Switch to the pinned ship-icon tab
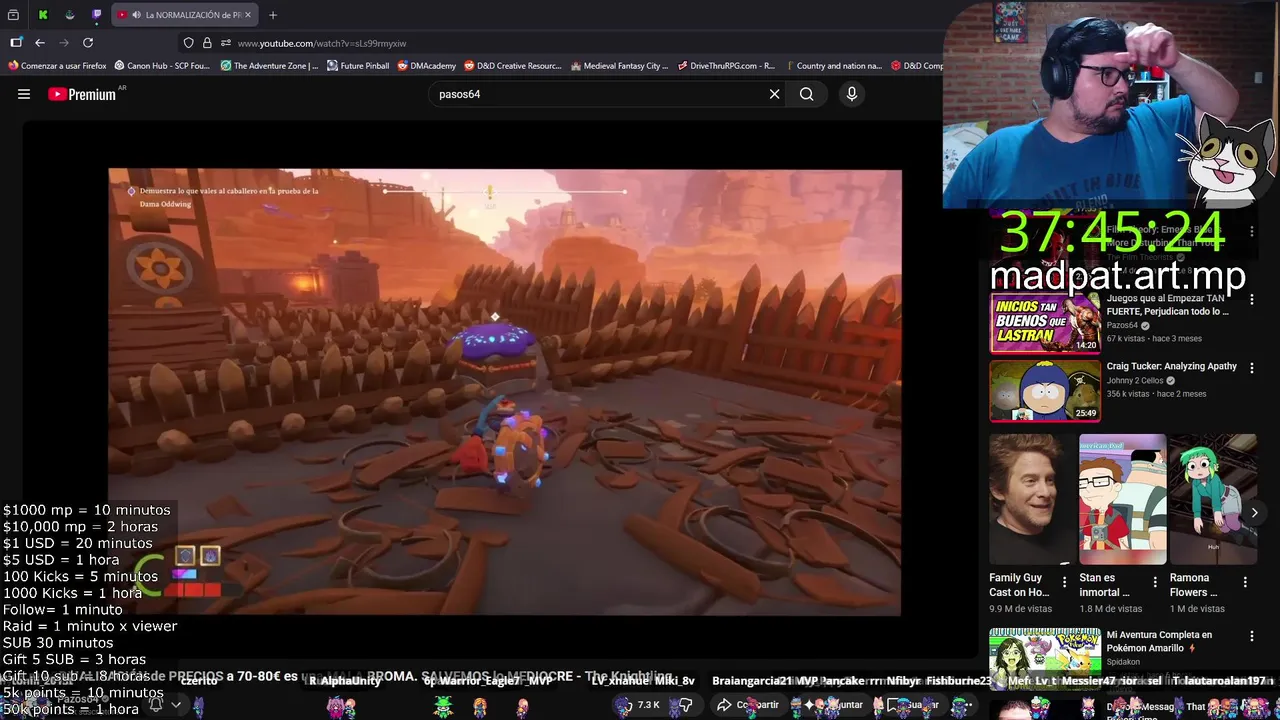The height and width of the screenshot is (720, 1280). (x=69, y=15)
